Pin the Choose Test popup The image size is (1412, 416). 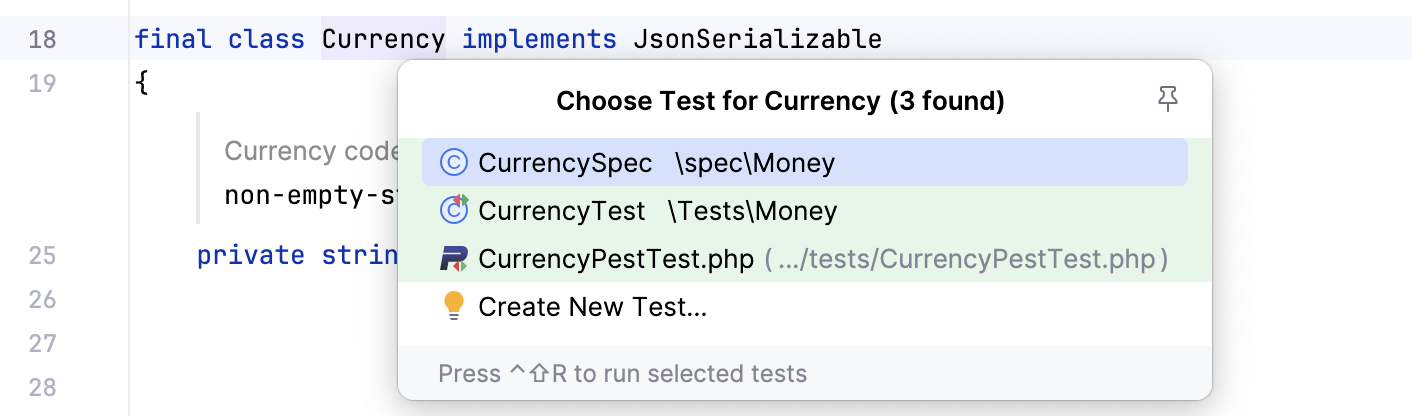[1167, 99]
